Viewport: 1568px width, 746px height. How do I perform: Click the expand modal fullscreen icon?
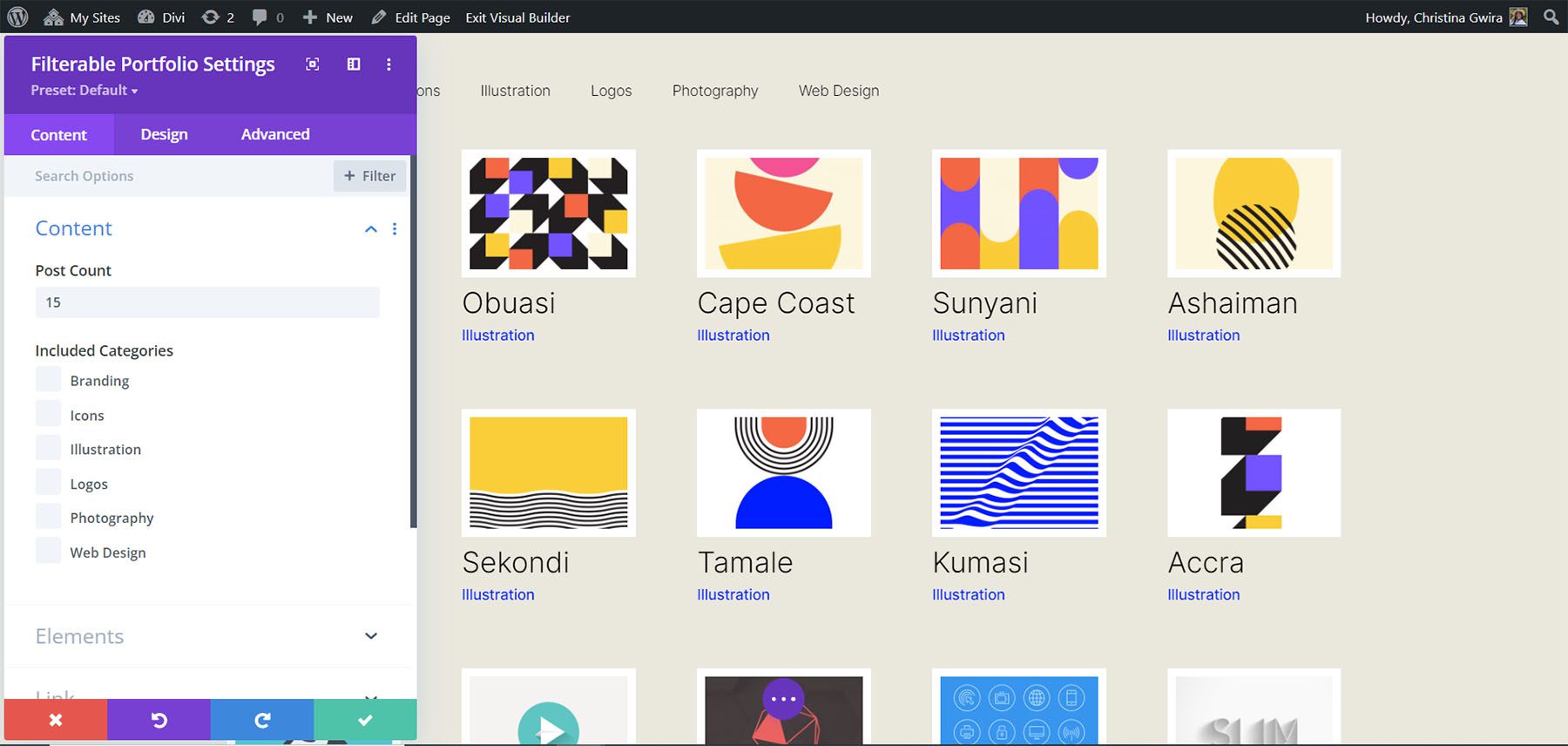pyautogui.click(x=313, y=64)
